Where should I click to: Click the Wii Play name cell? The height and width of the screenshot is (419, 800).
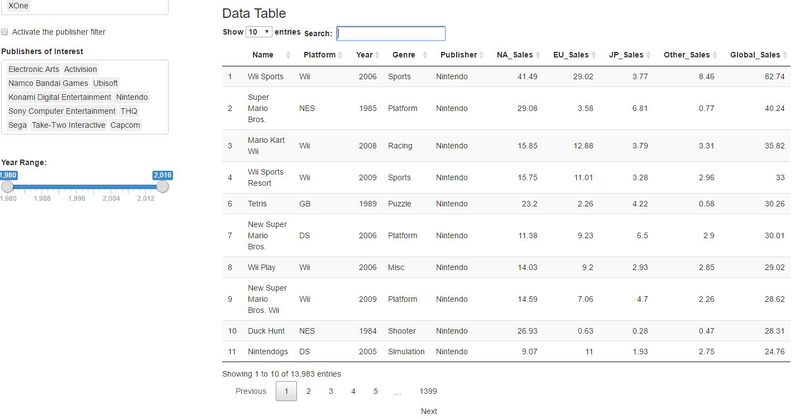click(261, 267)
